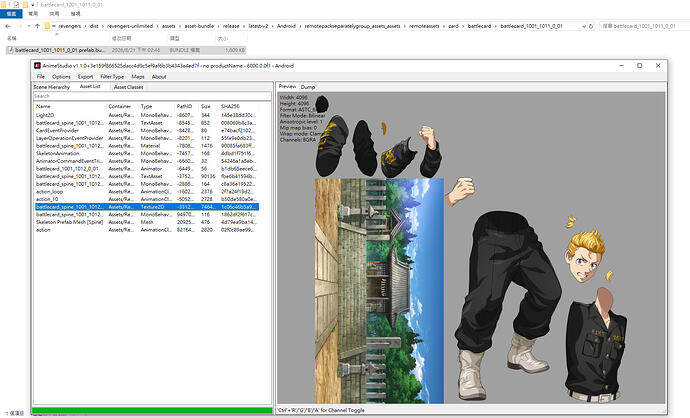Select the SkeletonAnimation asset row
This screenshot has width=690, height=418.
tap(147, 153)
